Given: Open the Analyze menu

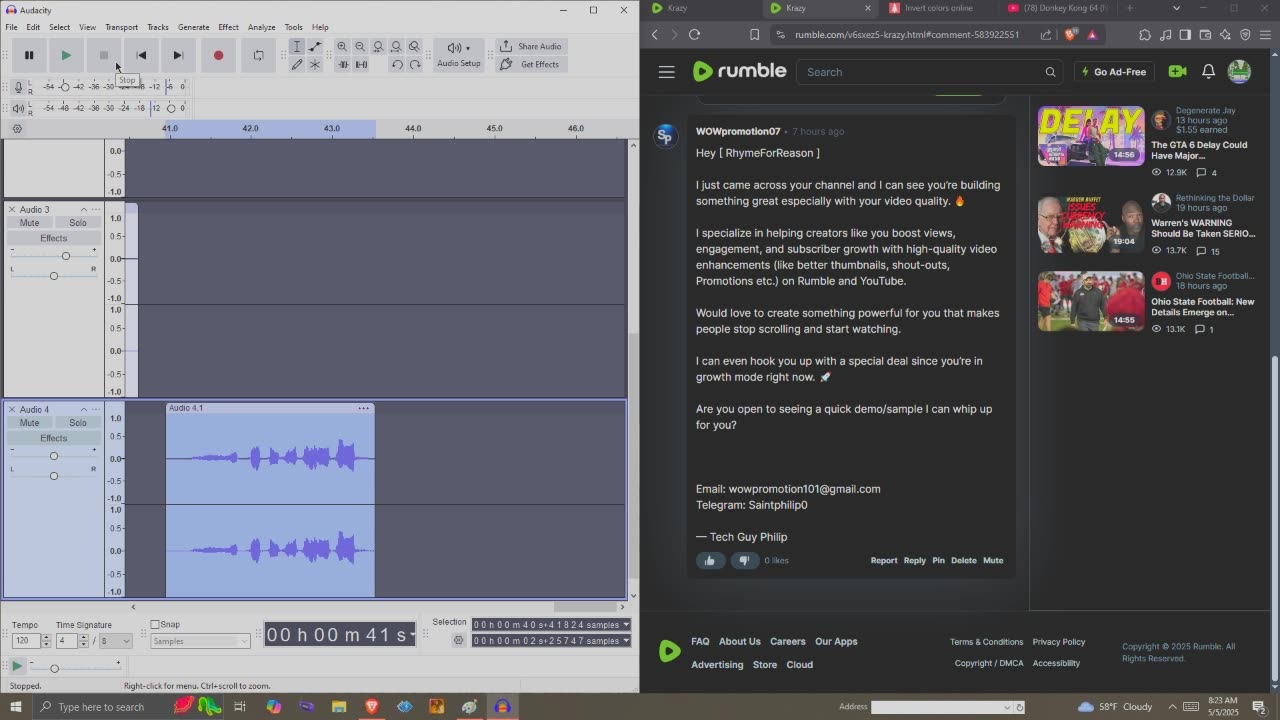Looking at the screenshot, I should point(261,27).
